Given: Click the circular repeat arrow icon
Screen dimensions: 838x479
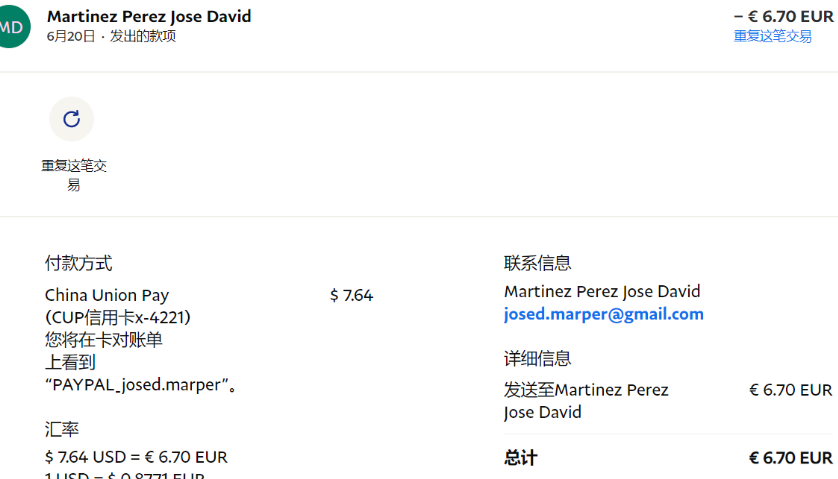Looking at the screenshot, I should 71,119.
